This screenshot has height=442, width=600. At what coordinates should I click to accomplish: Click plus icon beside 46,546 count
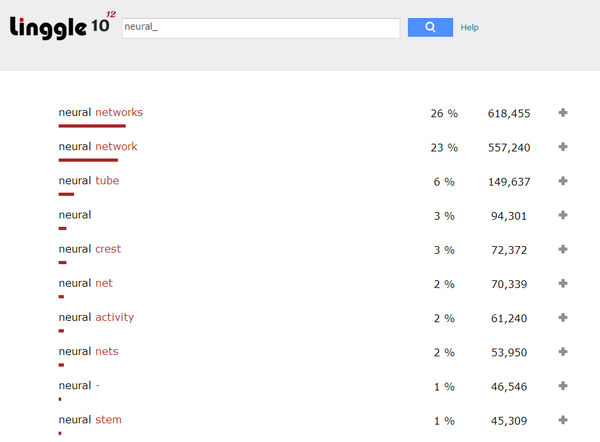[x=563, y=386]
